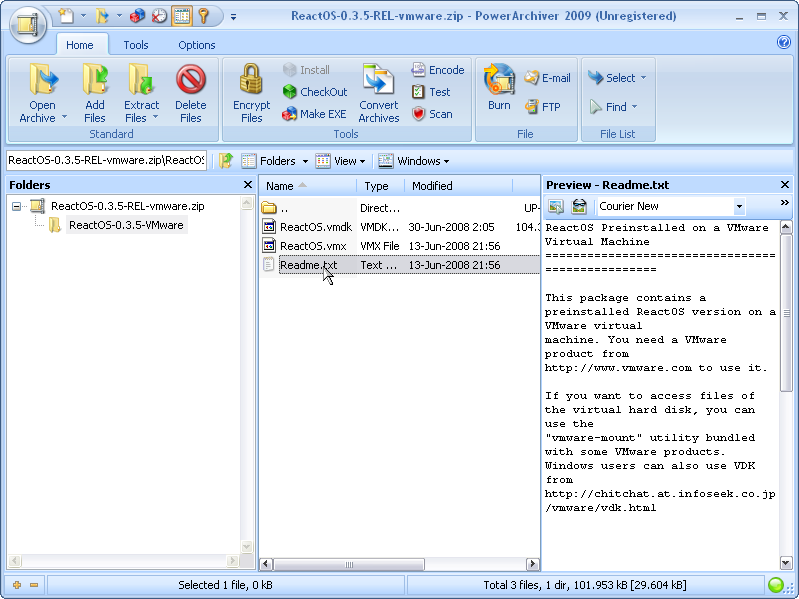Select the parent directory '..' row
Image resolution: width=799 pixels, height=599 pixels.
pos(400,208)
